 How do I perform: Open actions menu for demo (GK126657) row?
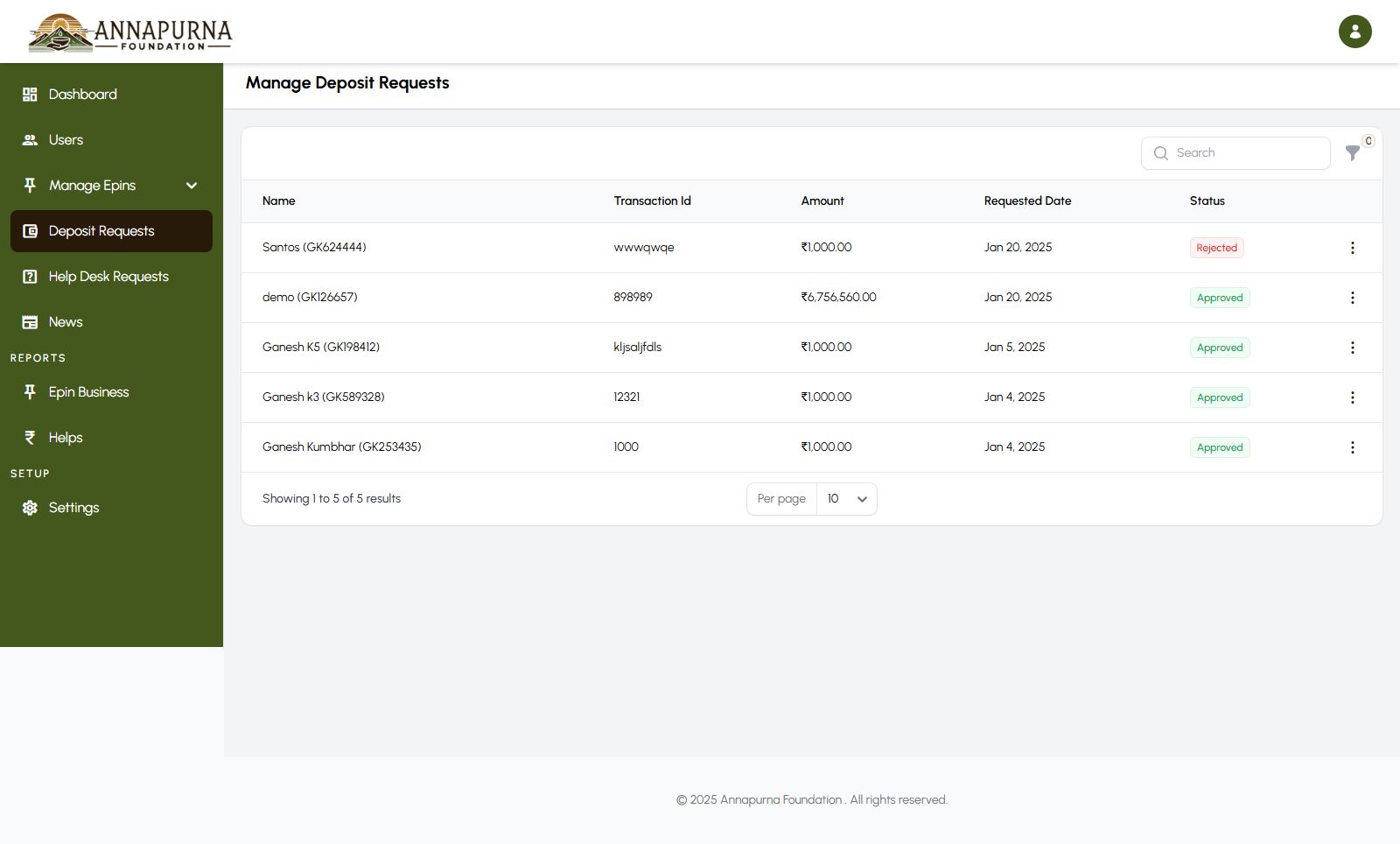[x=1352, y=298]
